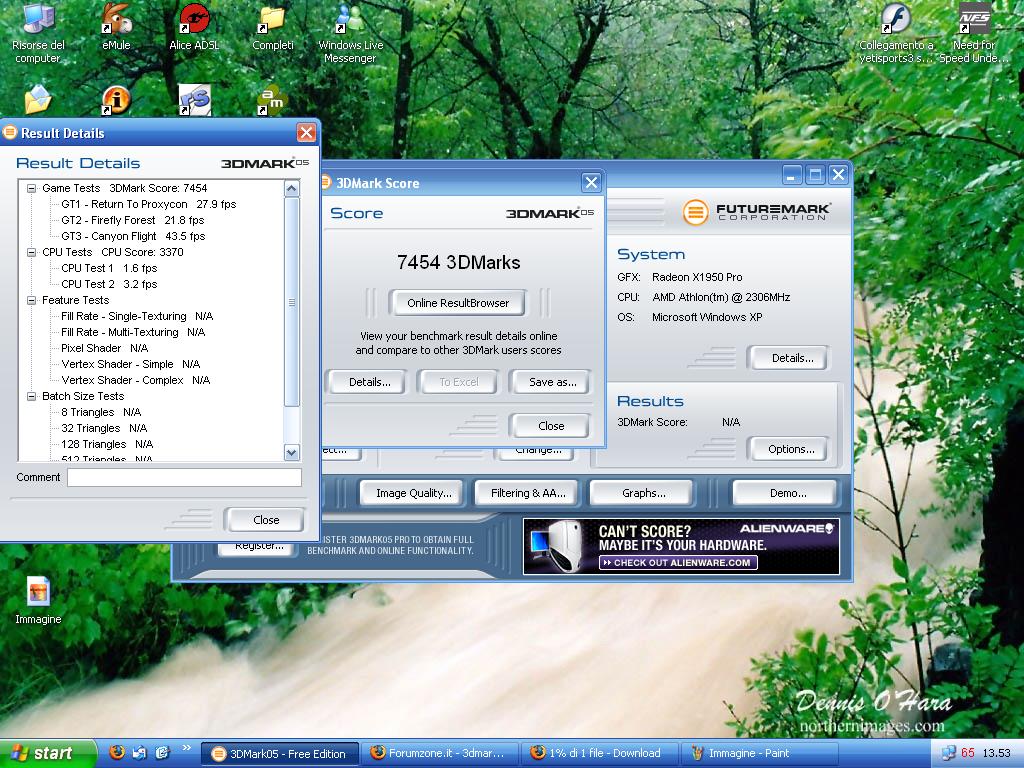The image size is (1024, 768).
Task: Click the 13.53 system tray clock
Action: pyautogui.click(x=996, y=753)
